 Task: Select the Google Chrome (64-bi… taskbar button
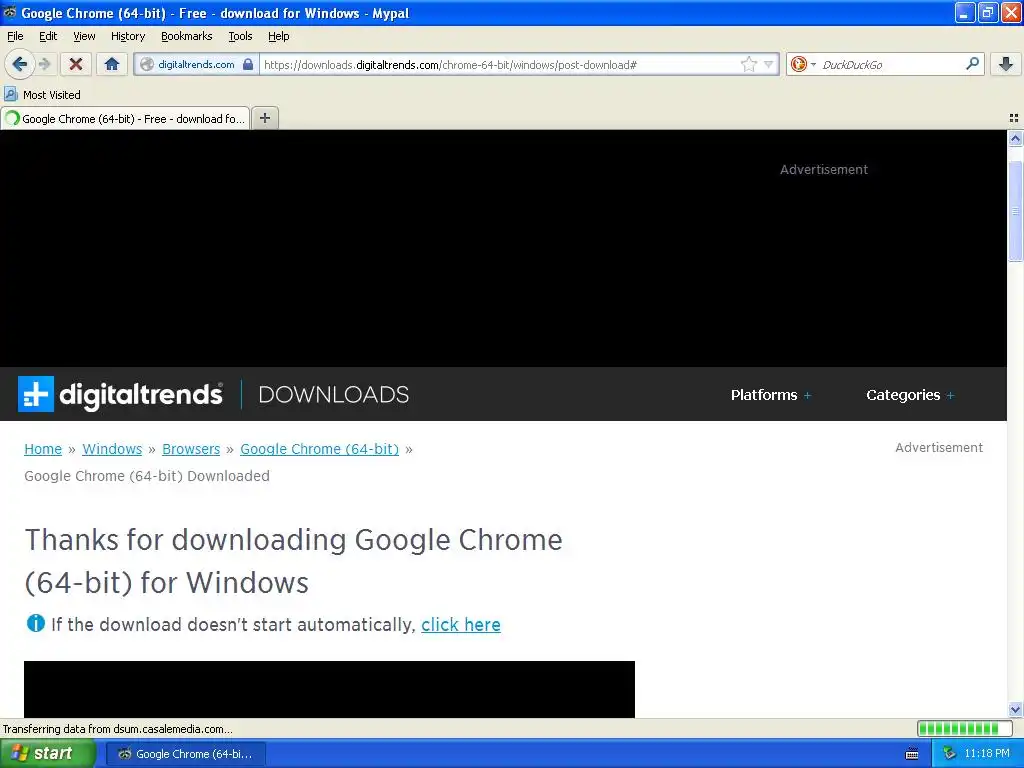pyautogui.click(x=185, y=754)
